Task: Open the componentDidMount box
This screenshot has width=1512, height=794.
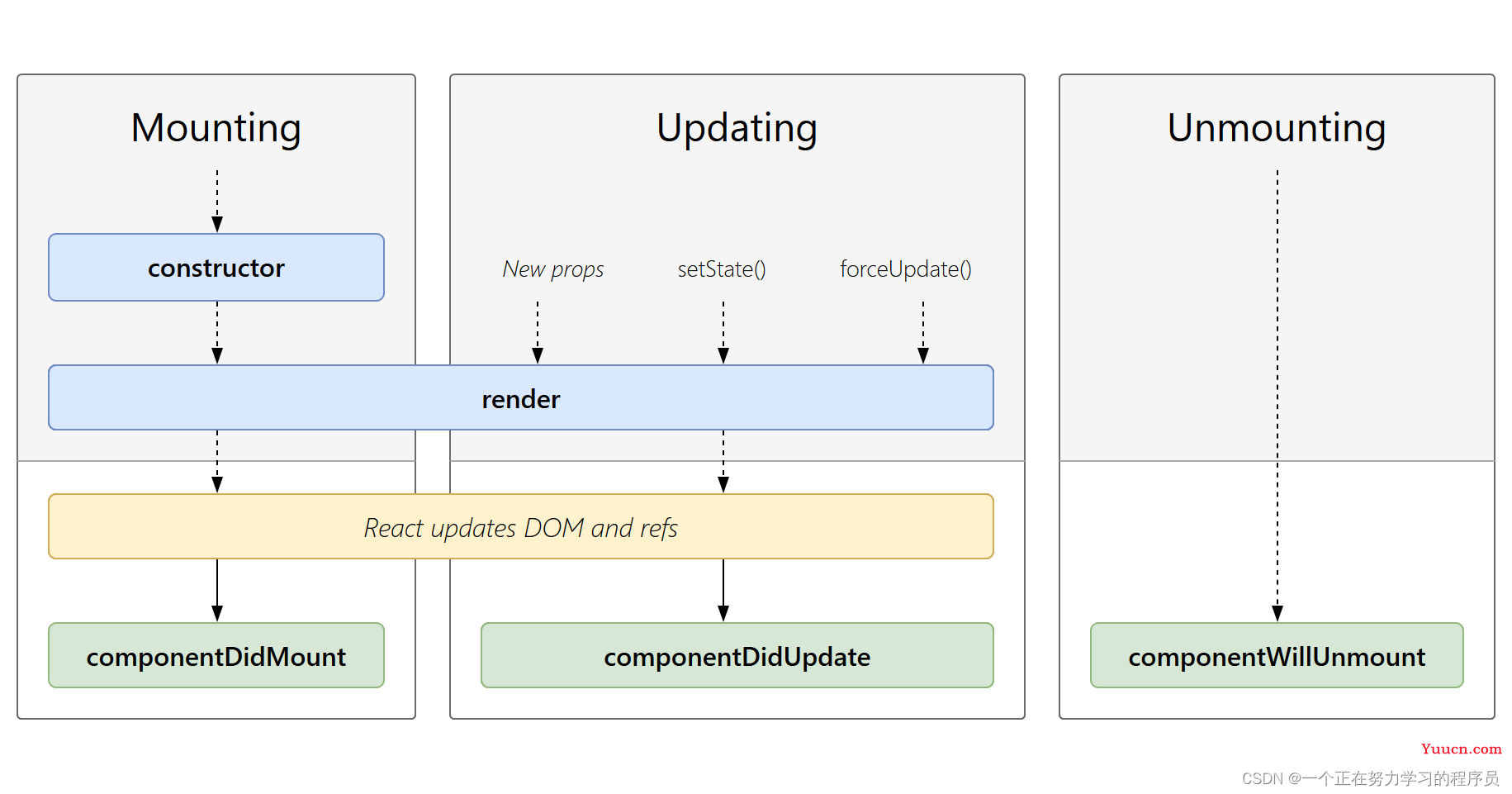Action: [216, 656]
